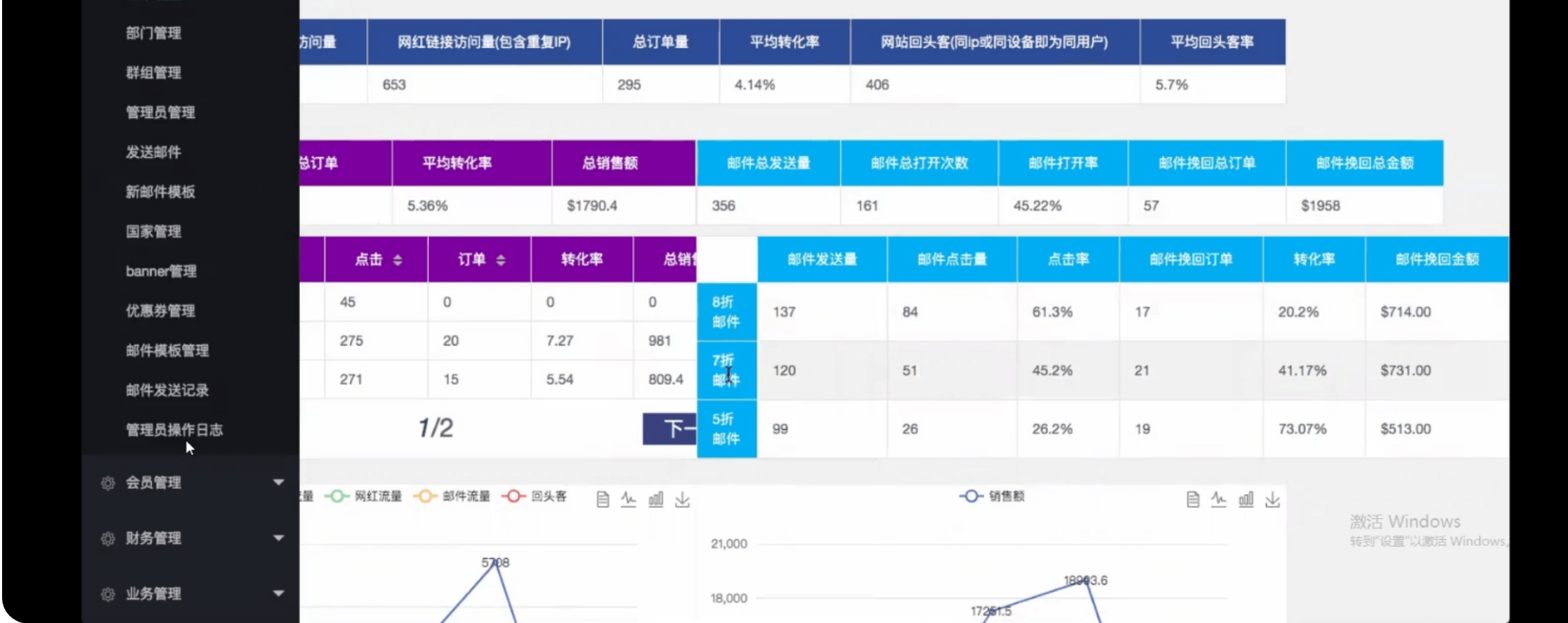This screenshot has height=623, width=1568.
Task: Open 群组管理 in sidebar
Action: coord(153,72)
